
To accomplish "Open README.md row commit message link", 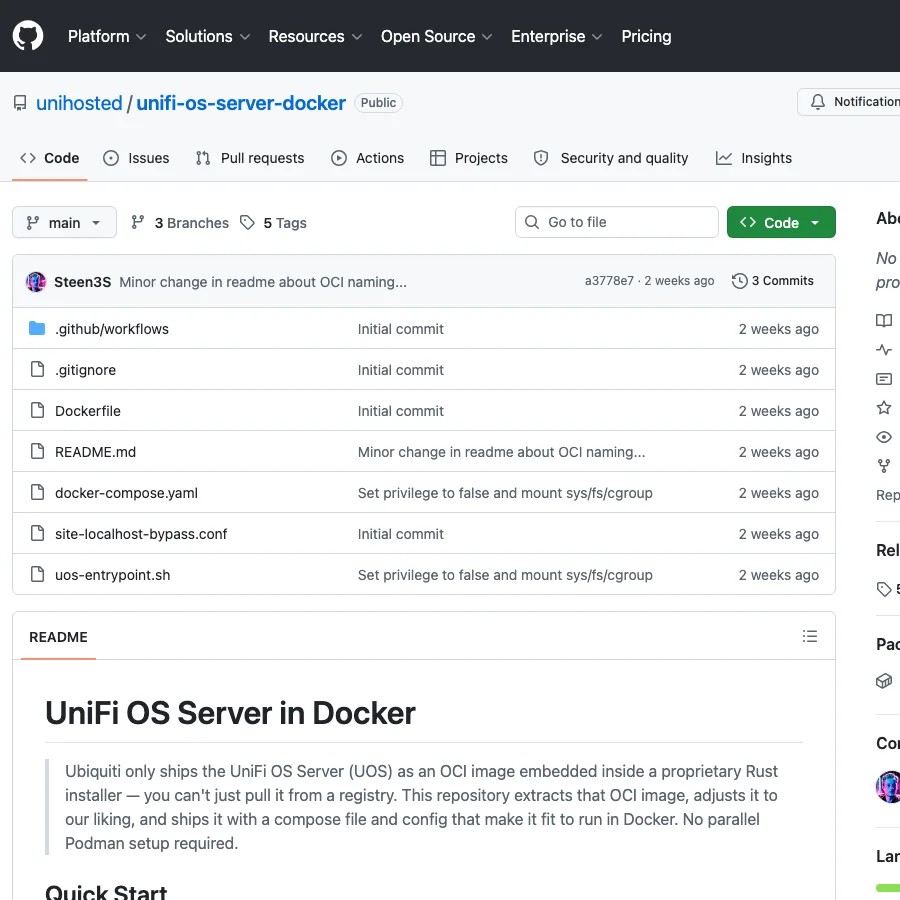I will point(501,452).
